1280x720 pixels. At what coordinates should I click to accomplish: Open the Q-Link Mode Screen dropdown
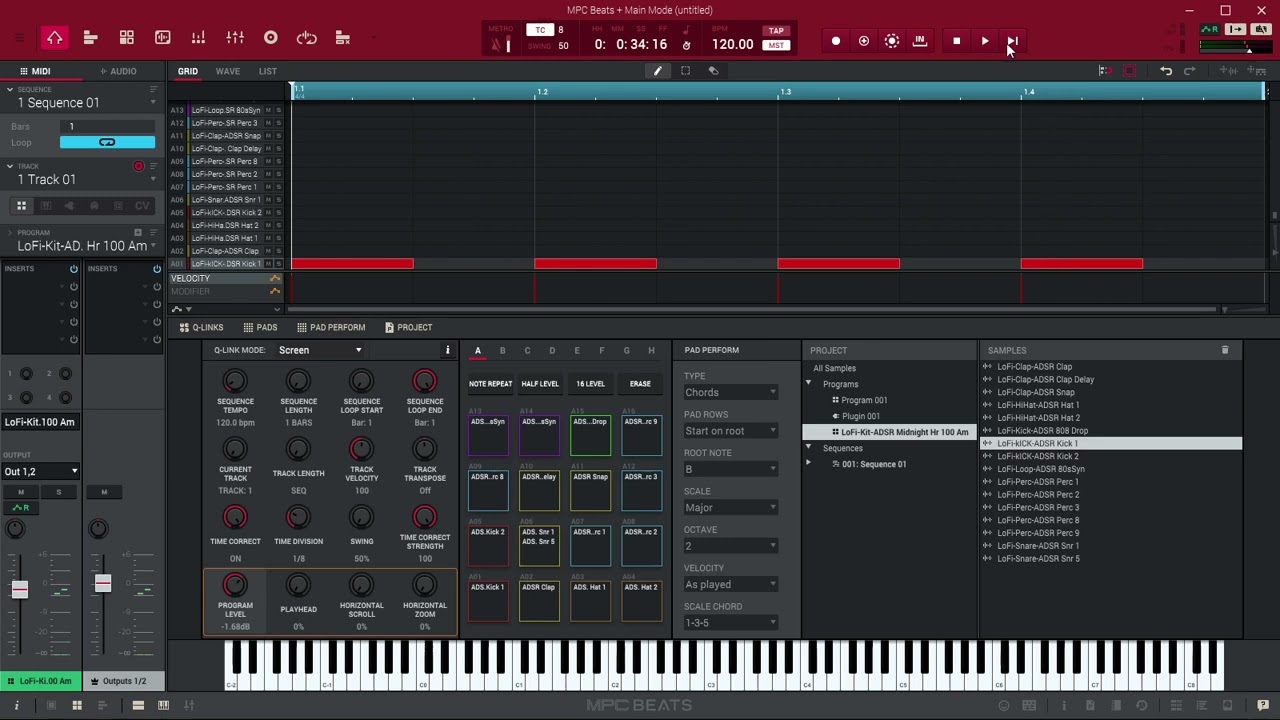tap(320, 350)
